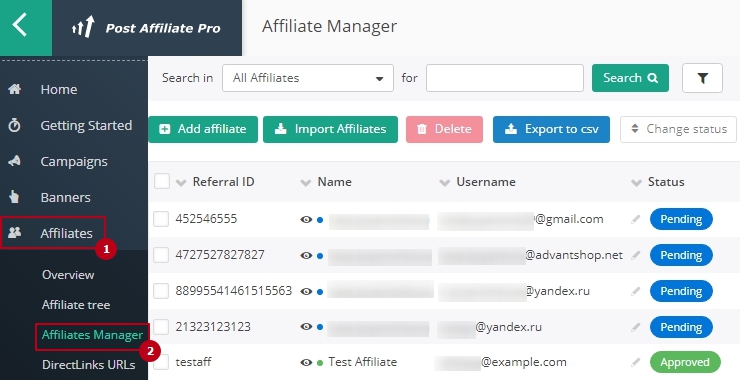This screenshot has height=380, width=740.
Task: Check the row for referral 21323123123
Action: tap(161, 327)
